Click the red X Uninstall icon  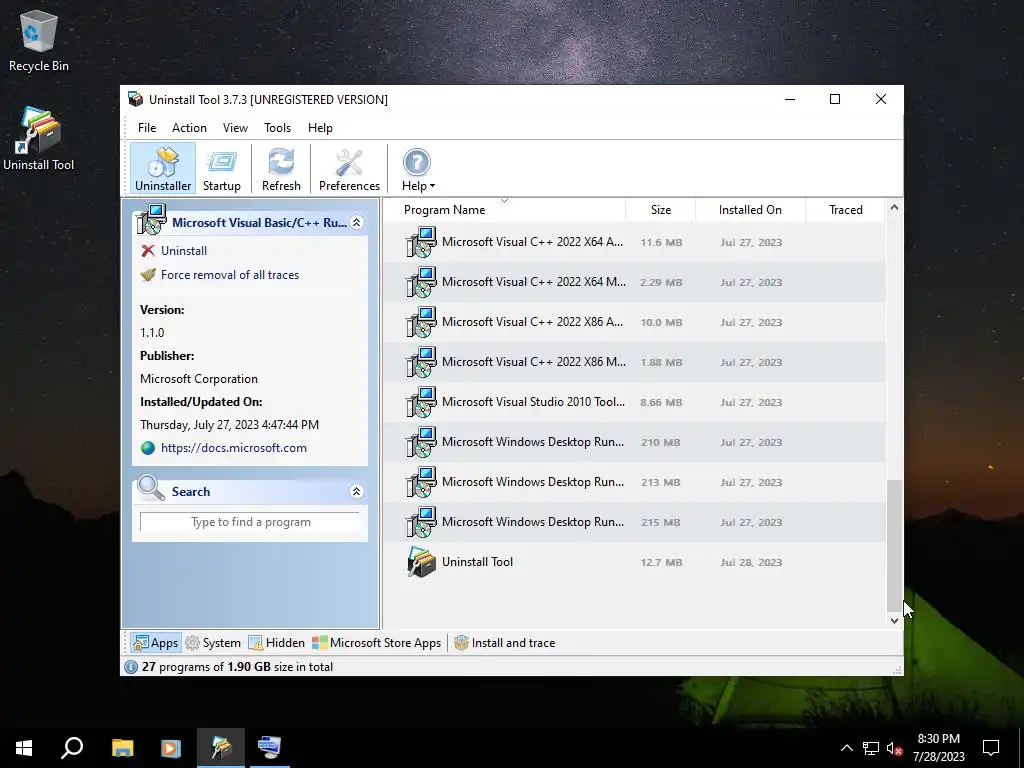coord(148,251)
